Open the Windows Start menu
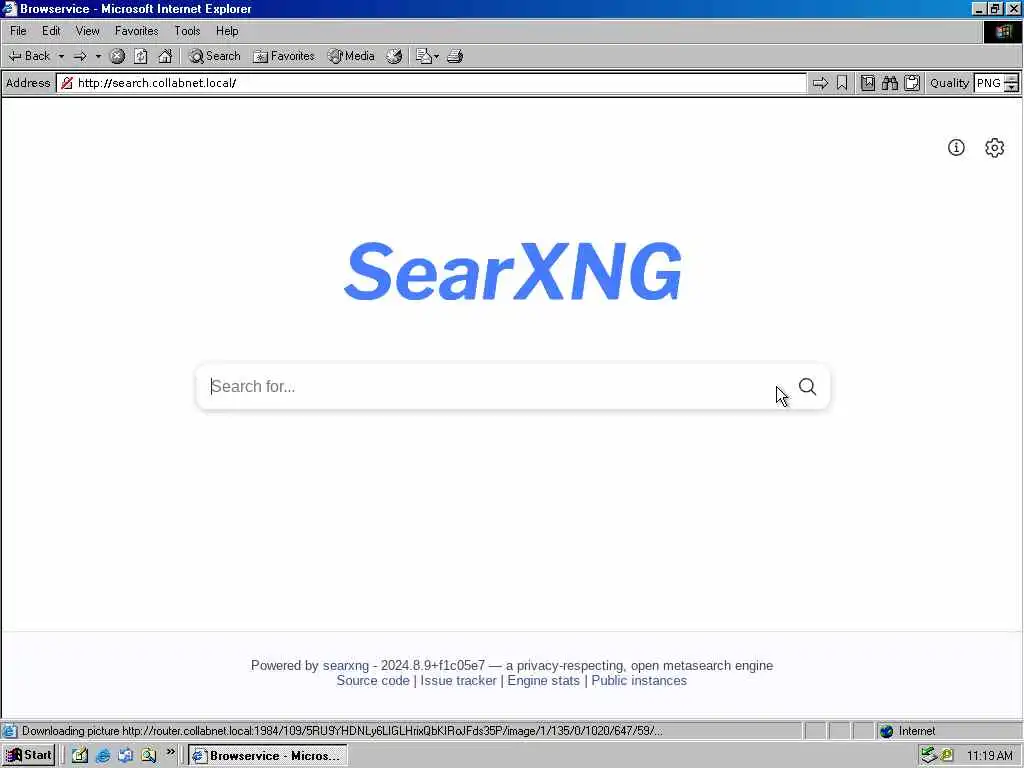The height and width of the screenshot is (768, 1024). tap(29, 755)
